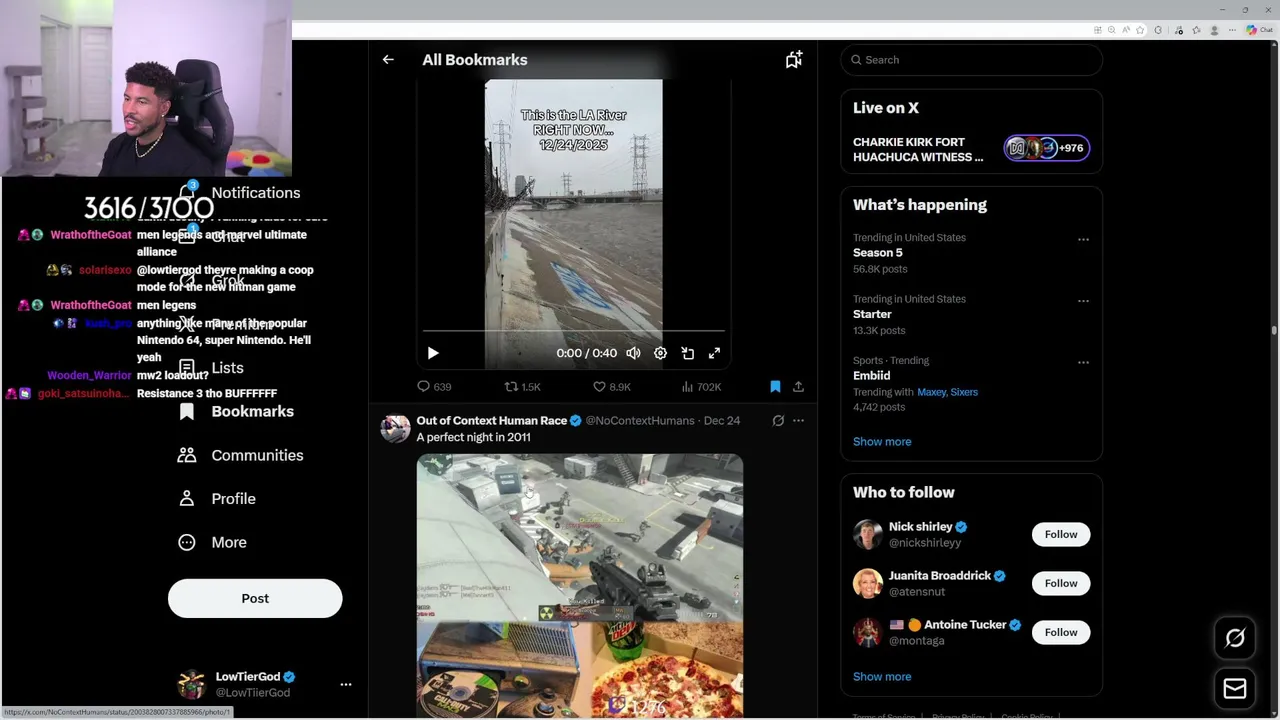
Task: Play the LA River video
Action: pos(433,353)
